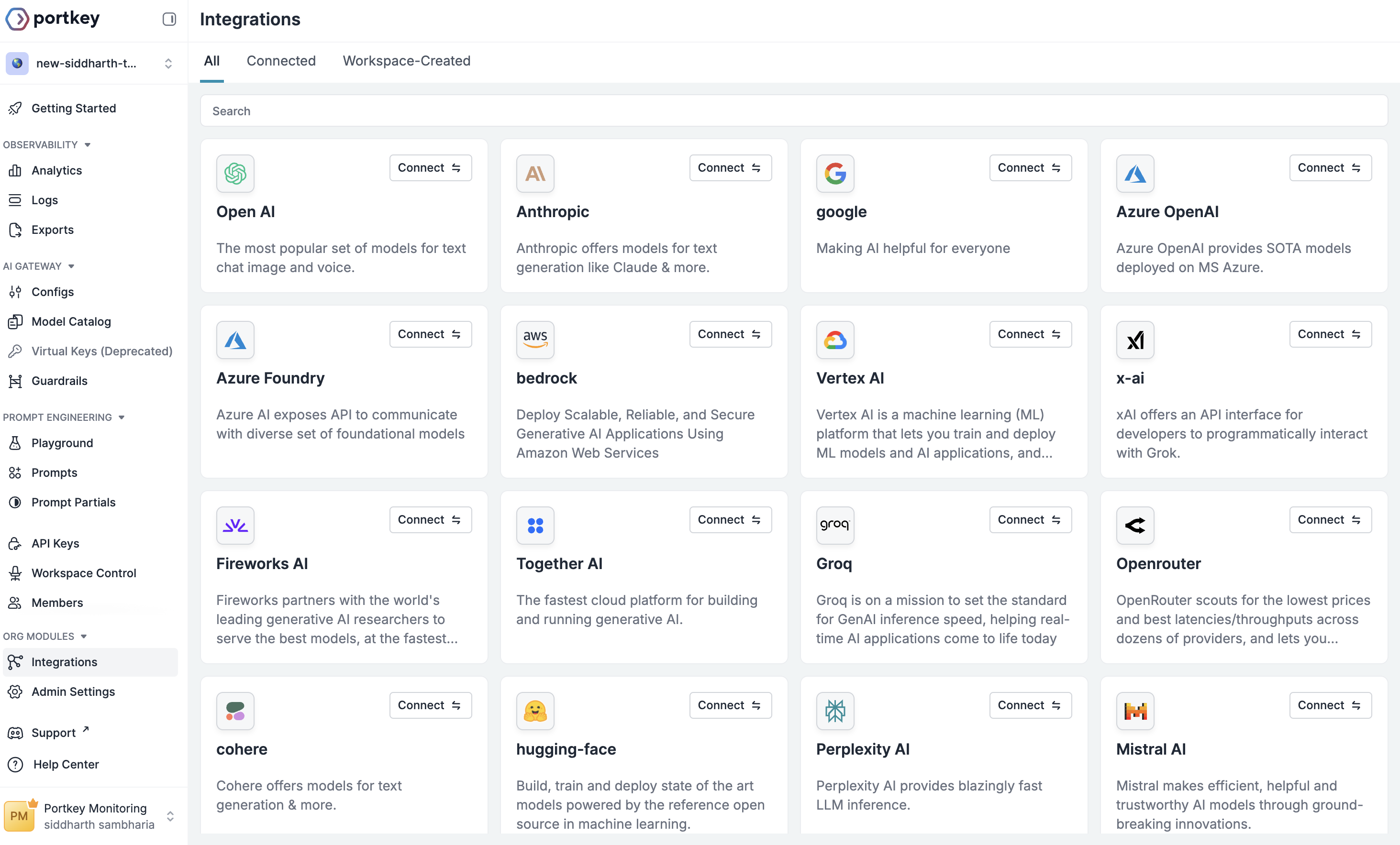
Task: Open the Playground
Action: [x=62, y=443]
